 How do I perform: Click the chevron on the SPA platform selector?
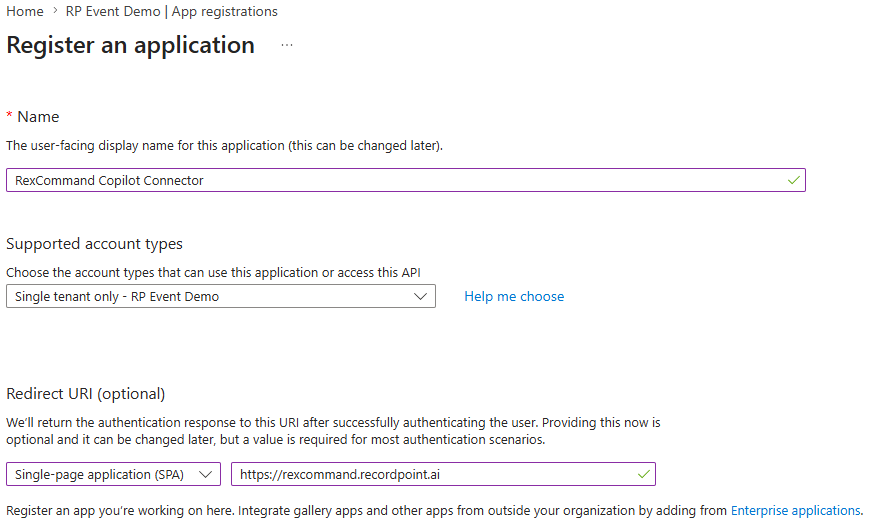tap(207, 474)
